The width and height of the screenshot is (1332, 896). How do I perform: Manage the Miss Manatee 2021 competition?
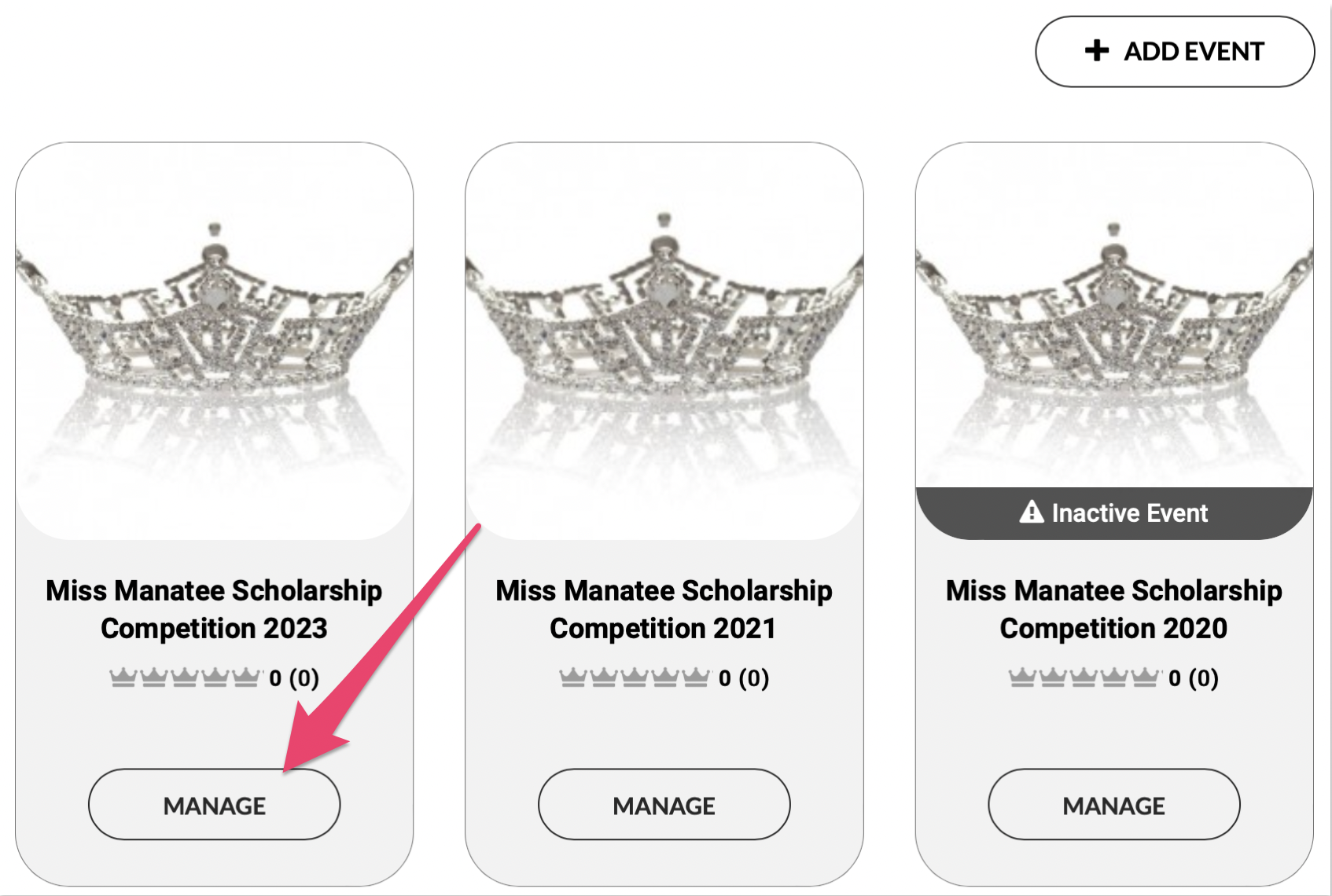[x=664, y=805]
